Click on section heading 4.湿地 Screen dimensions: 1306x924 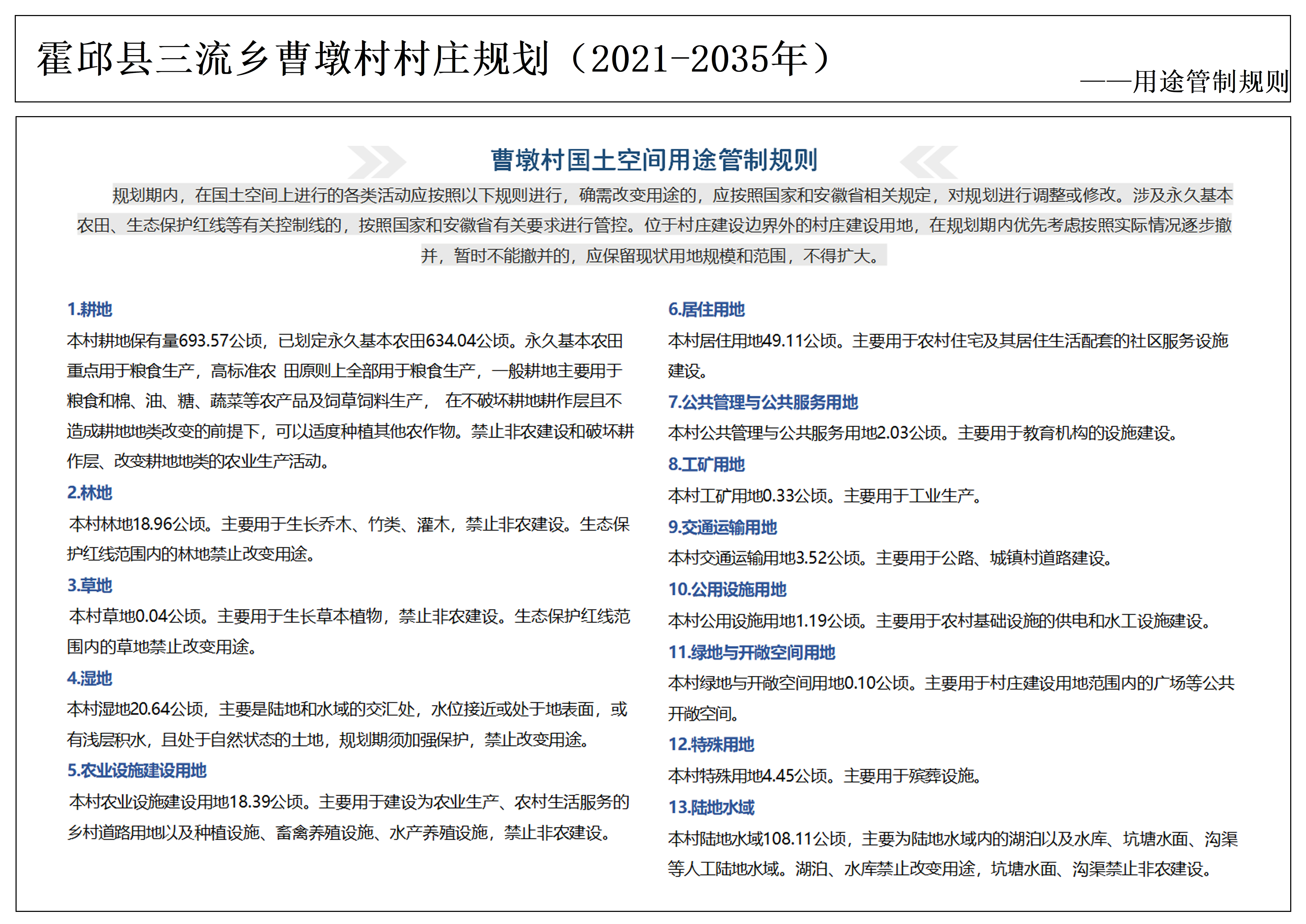[x=89, y=678]
